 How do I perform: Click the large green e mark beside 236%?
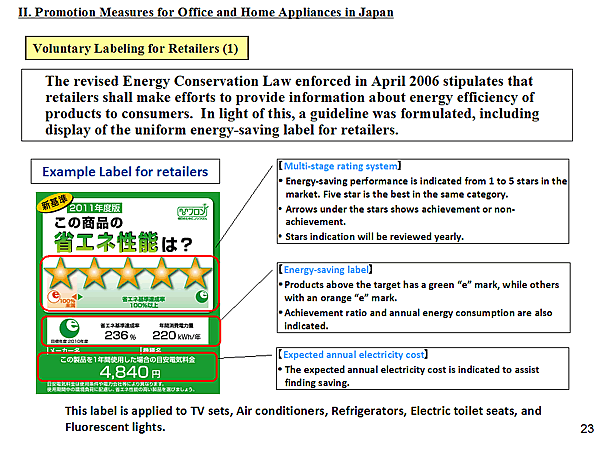click(x=69, y=328)
